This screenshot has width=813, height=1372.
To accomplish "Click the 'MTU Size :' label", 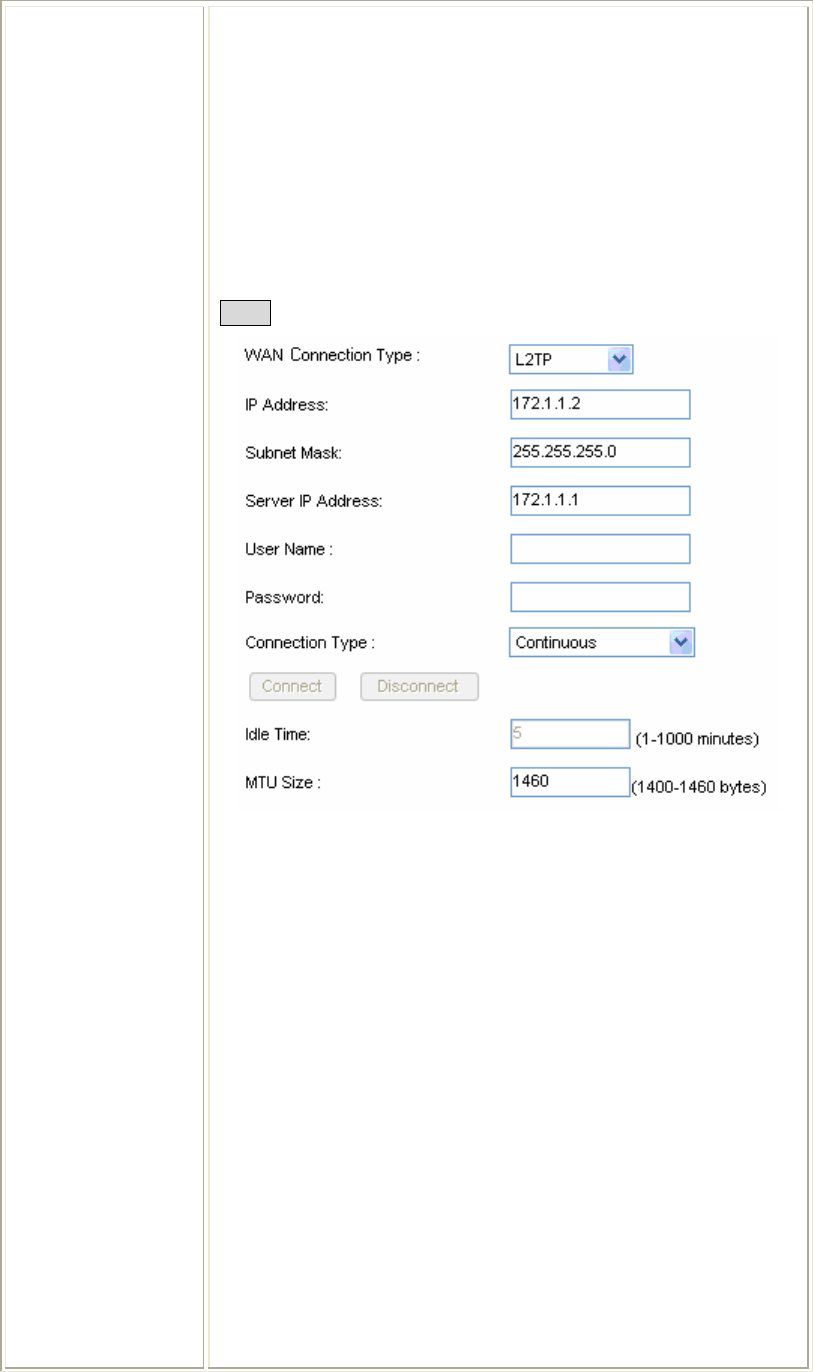I will click(x=282, y=783).
